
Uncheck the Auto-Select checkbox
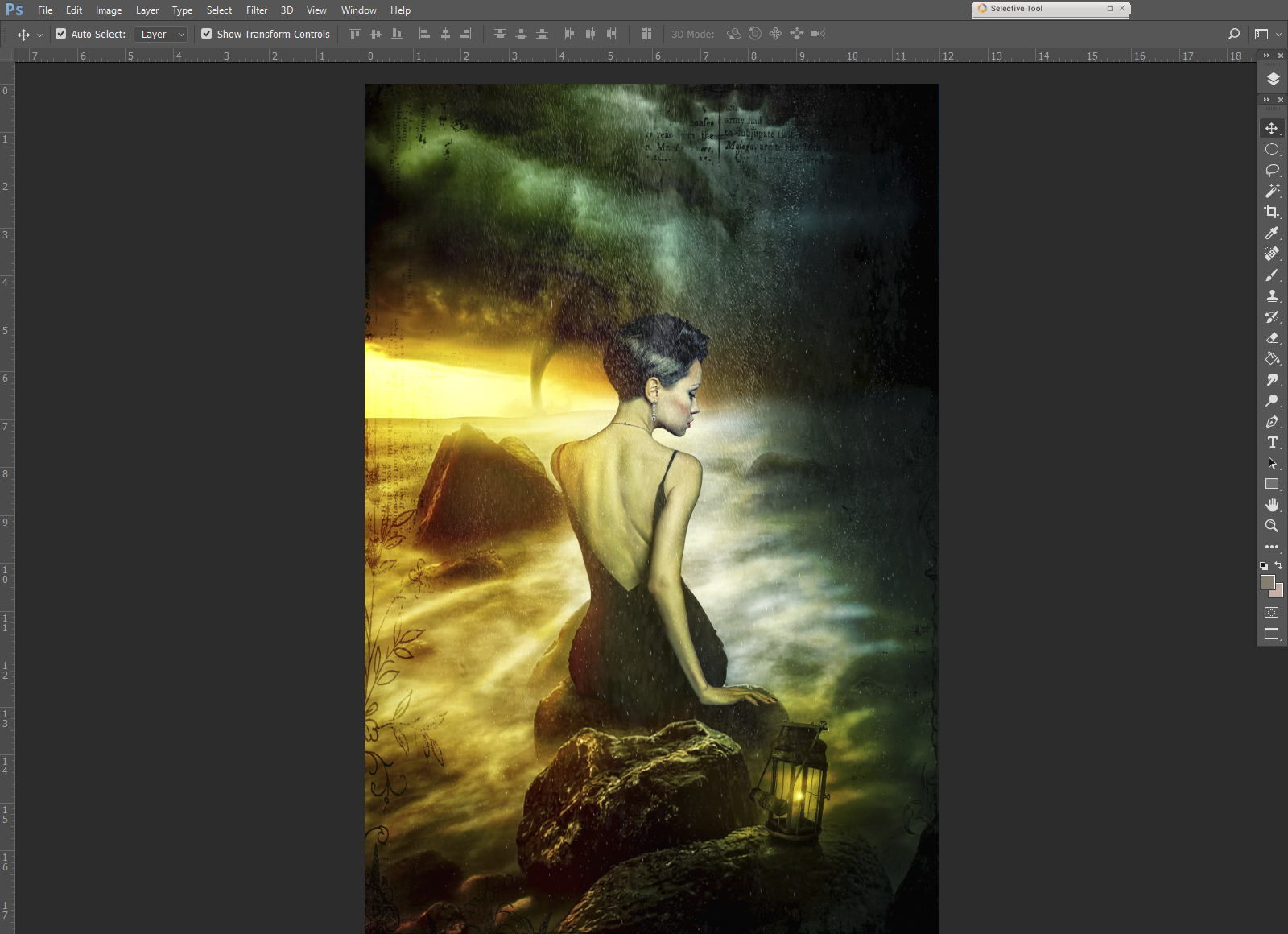click(61, 34)
